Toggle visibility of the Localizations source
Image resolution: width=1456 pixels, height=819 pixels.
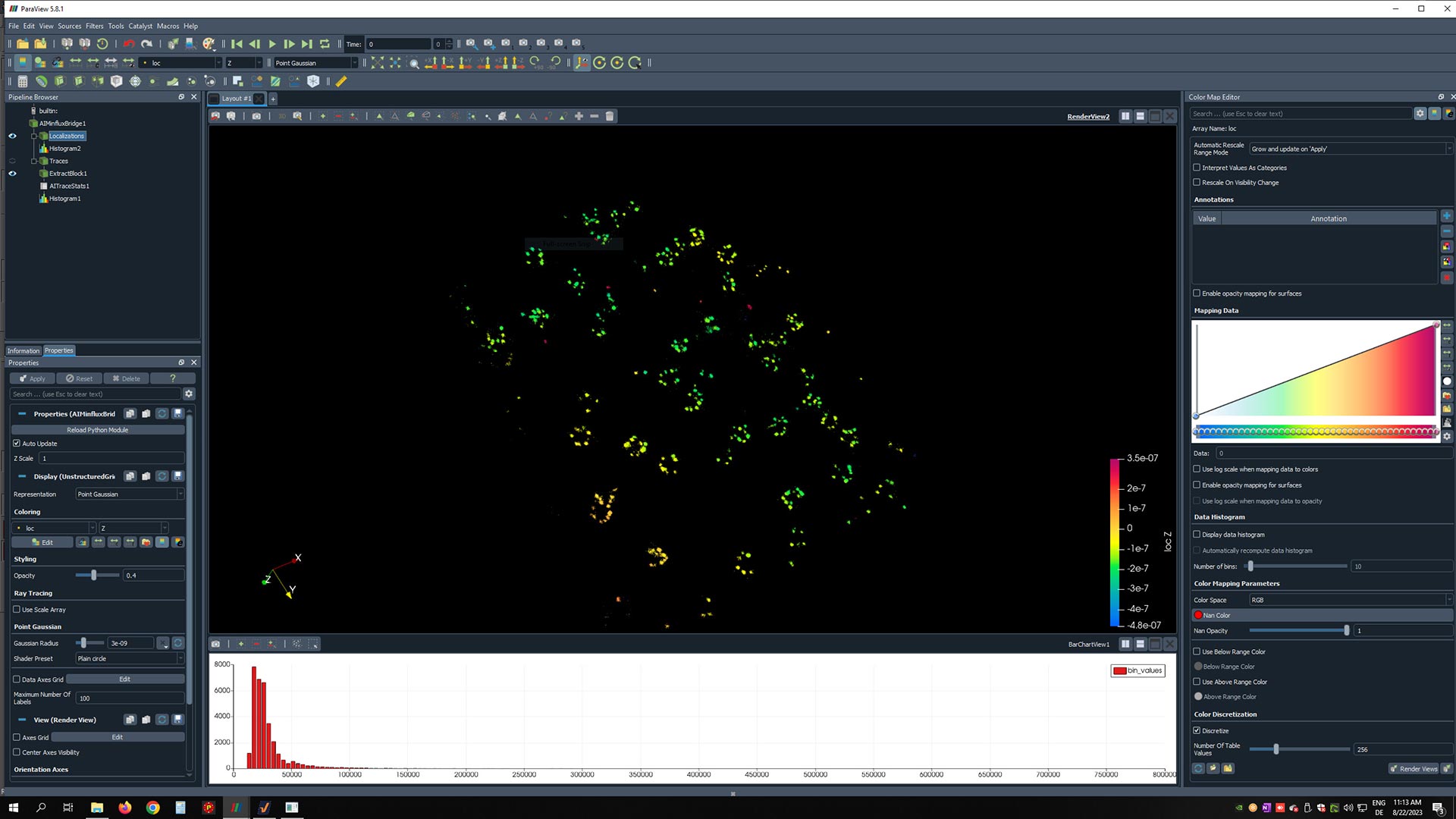[12, 136]
